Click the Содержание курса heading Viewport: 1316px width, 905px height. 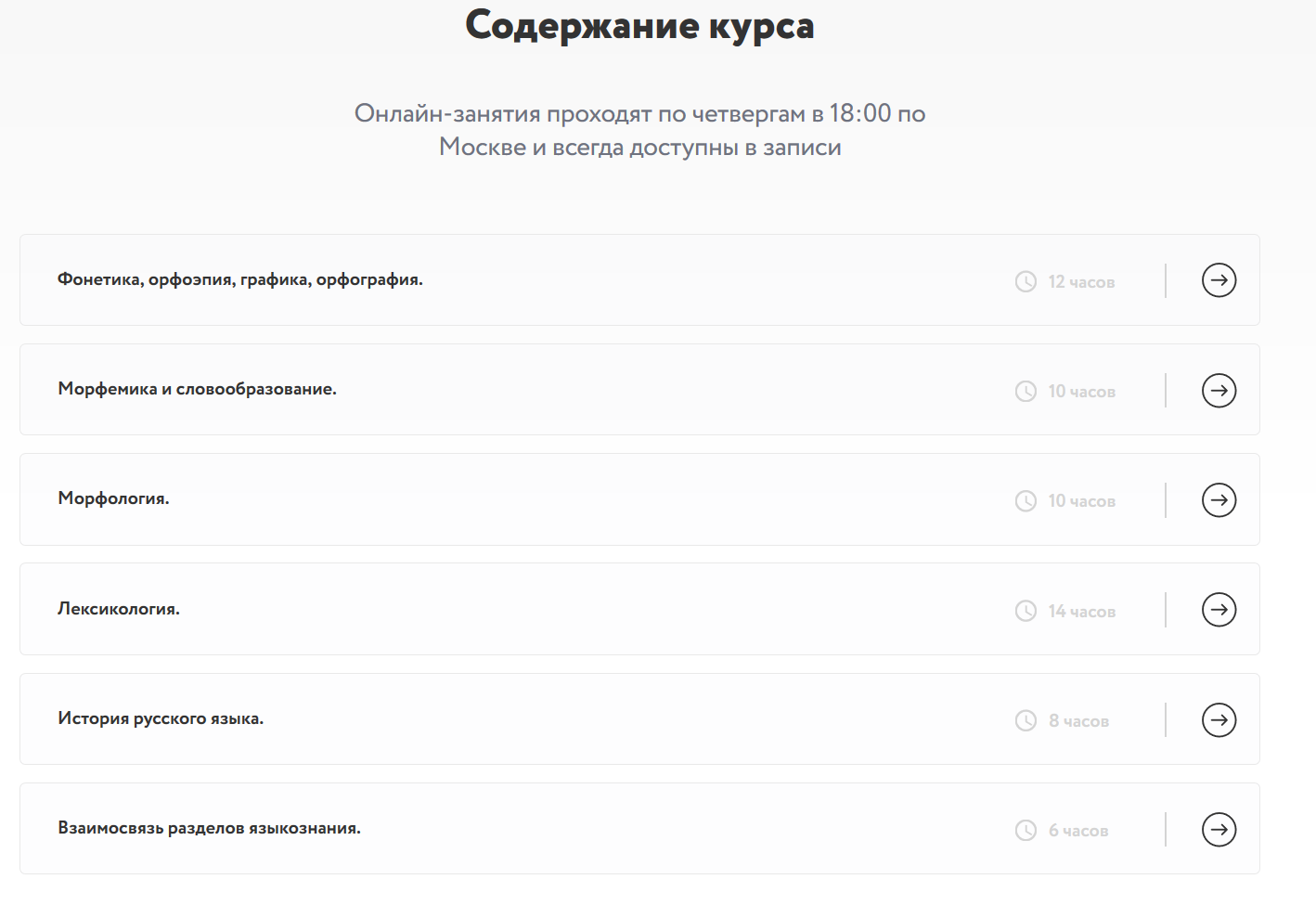tap(639, 26)
